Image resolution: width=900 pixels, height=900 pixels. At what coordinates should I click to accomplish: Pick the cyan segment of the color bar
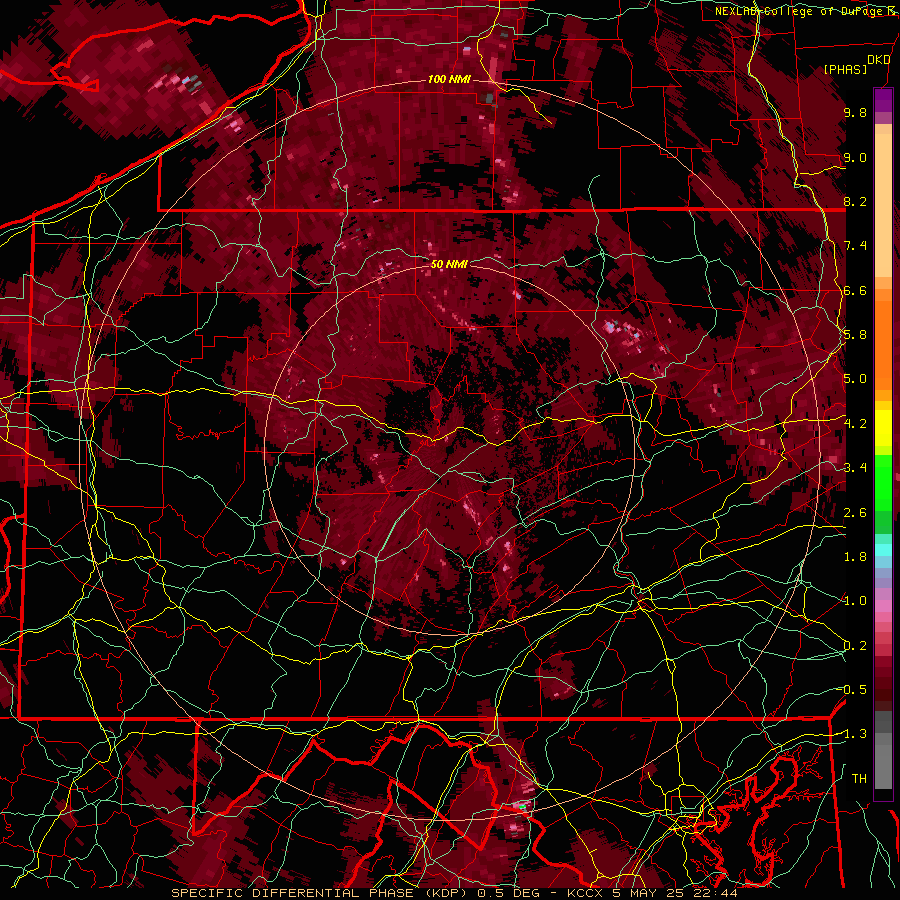[883, 550]
